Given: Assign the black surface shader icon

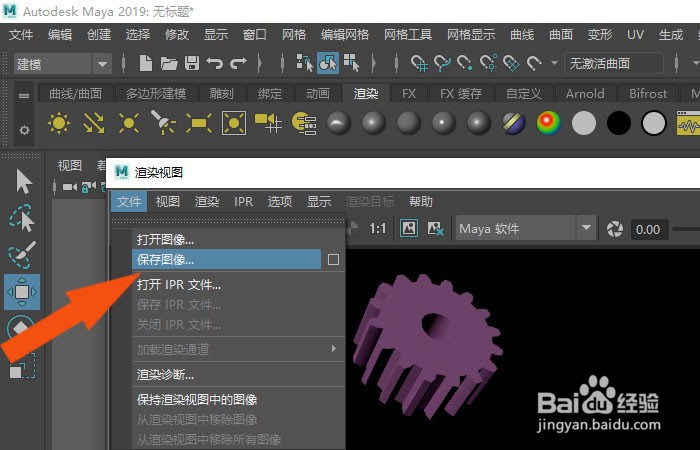Looking at the screenshot, I should (x=619, y=123).
